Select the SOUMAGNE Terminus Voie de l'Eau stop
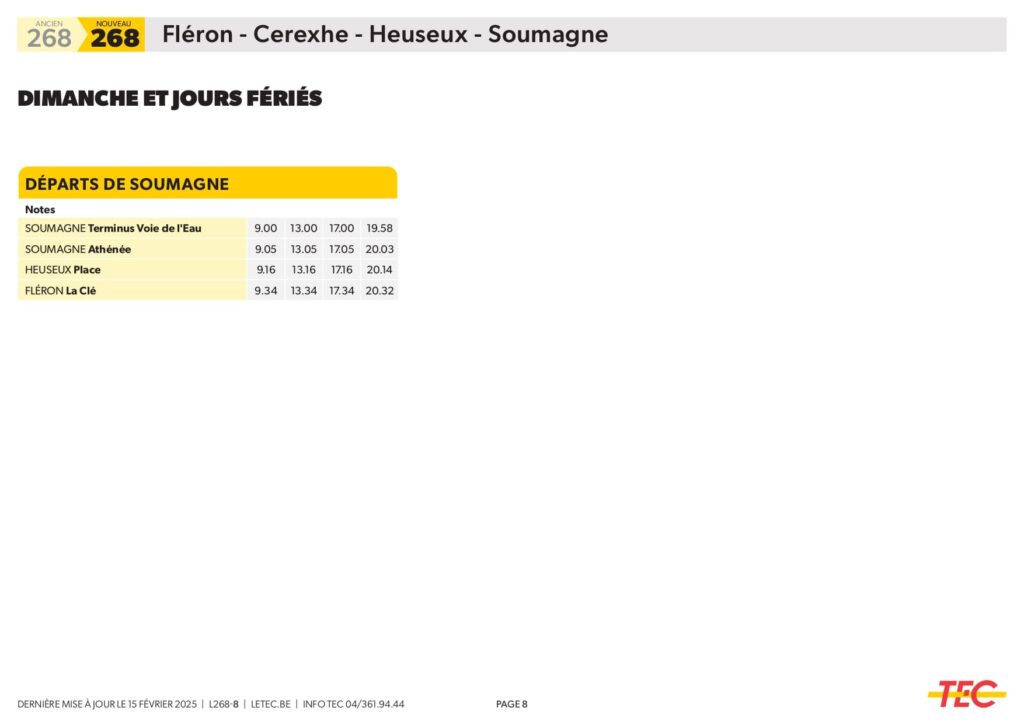Viewport: 1024px width, 725px height. click(x=113, y=229)
